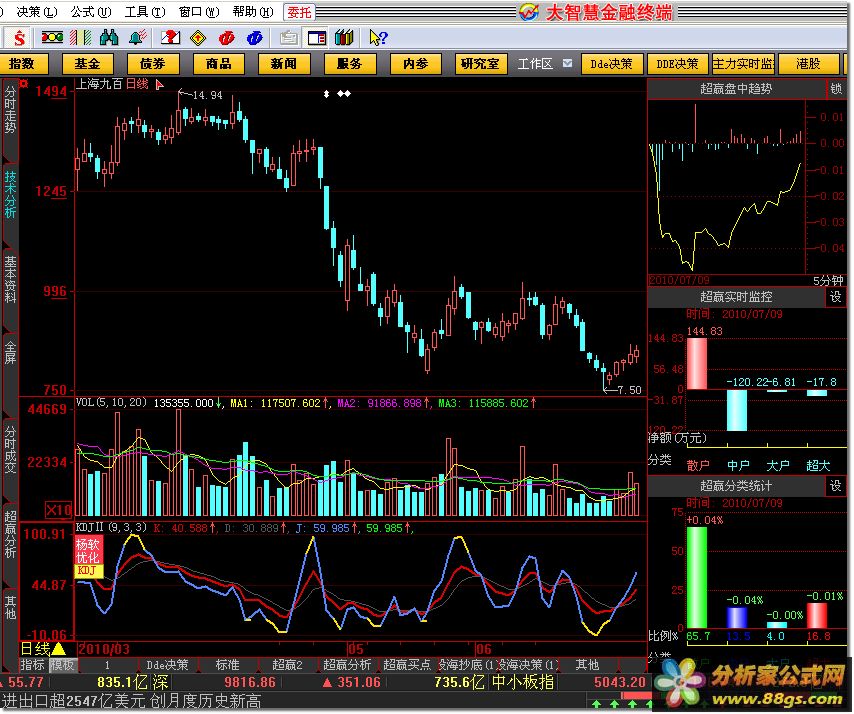Screen dimensions: 854x714
Task: Select the 超赢分析 bottom tab
Action: 347,665
